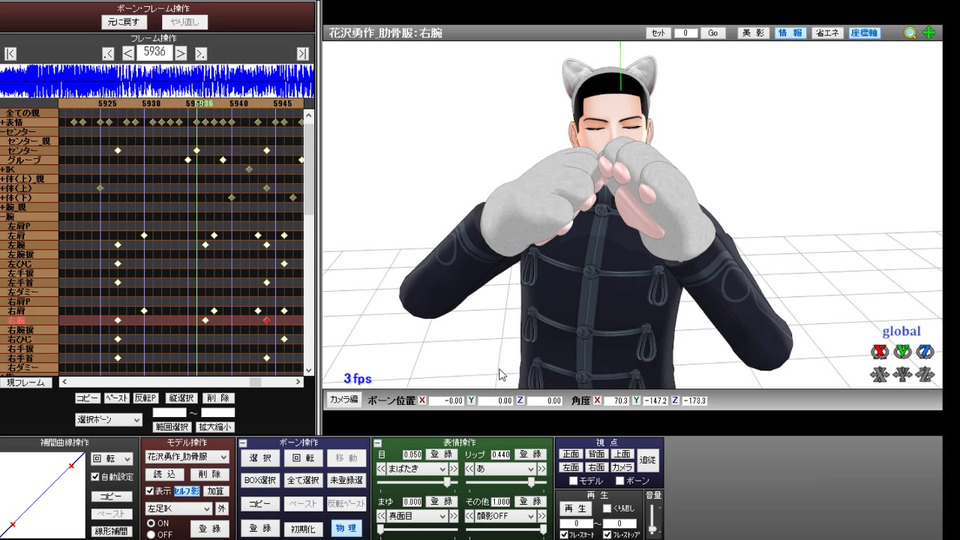The image size is (960, 540).
Task: Open the あ lip morph dropdown
Action: (506, 469)
